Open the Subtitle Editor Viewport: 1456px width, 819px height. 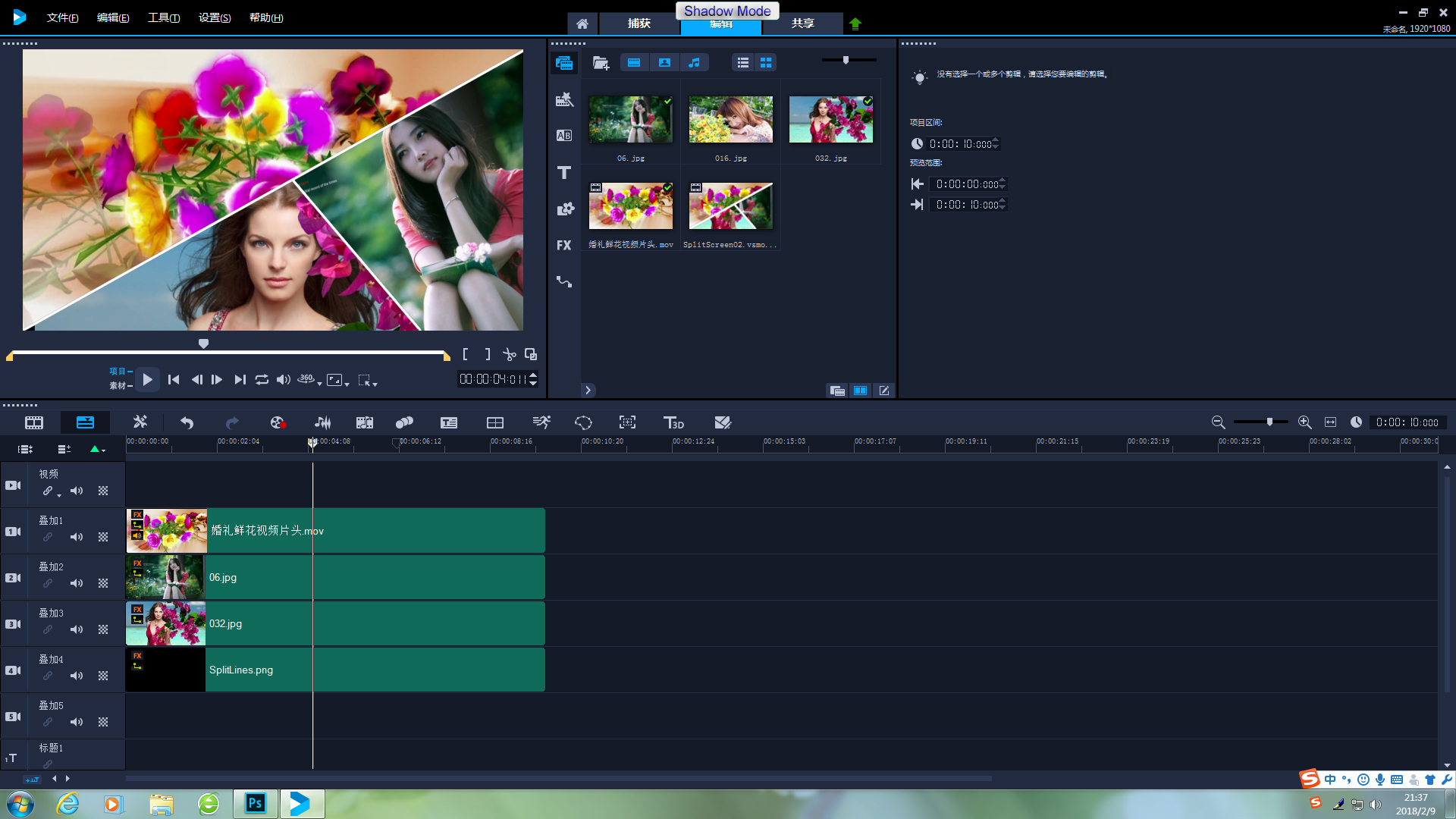tap(449, 422)
